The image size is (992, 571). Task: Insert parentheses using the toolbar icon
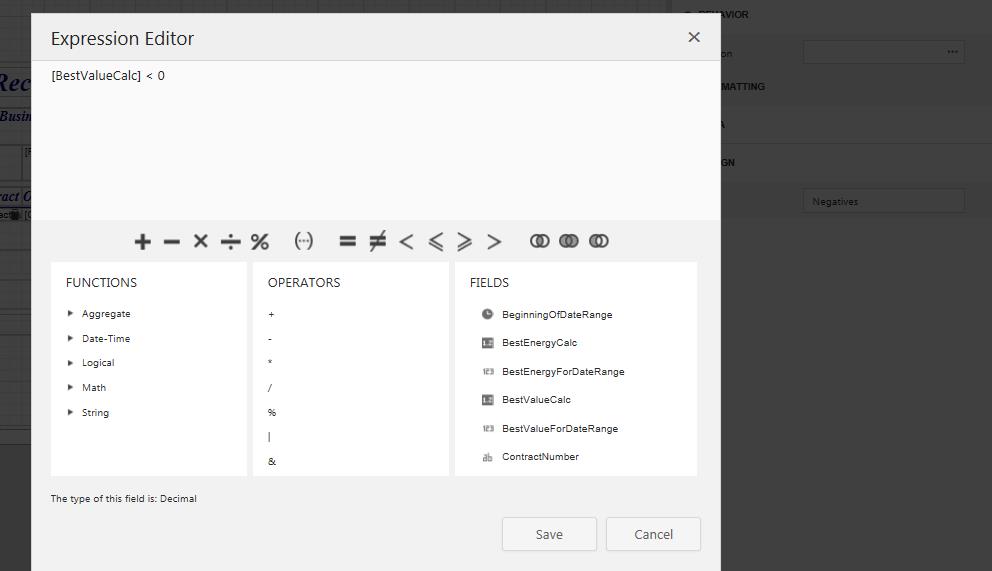tap(304, 241)
